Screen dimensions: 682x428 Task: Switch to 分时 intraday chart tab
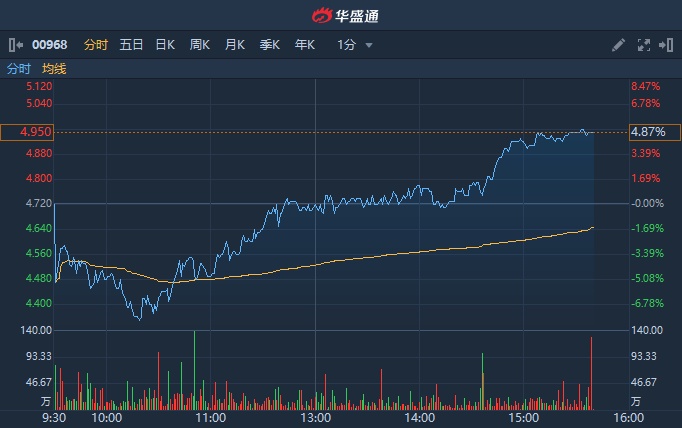point(96,45)
